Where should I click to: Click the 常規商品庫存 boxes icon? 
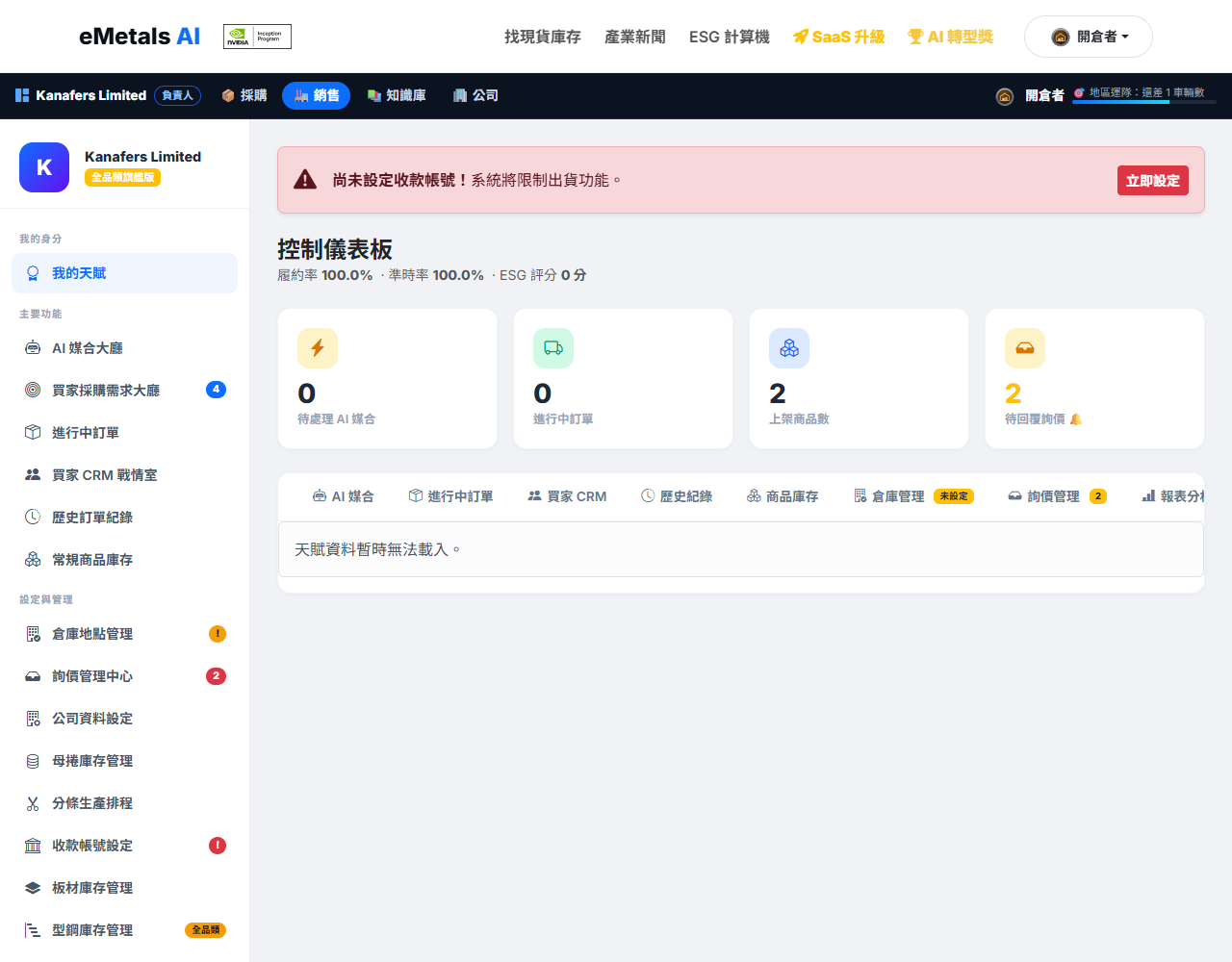pyautogui.click(x=33, y=560)
